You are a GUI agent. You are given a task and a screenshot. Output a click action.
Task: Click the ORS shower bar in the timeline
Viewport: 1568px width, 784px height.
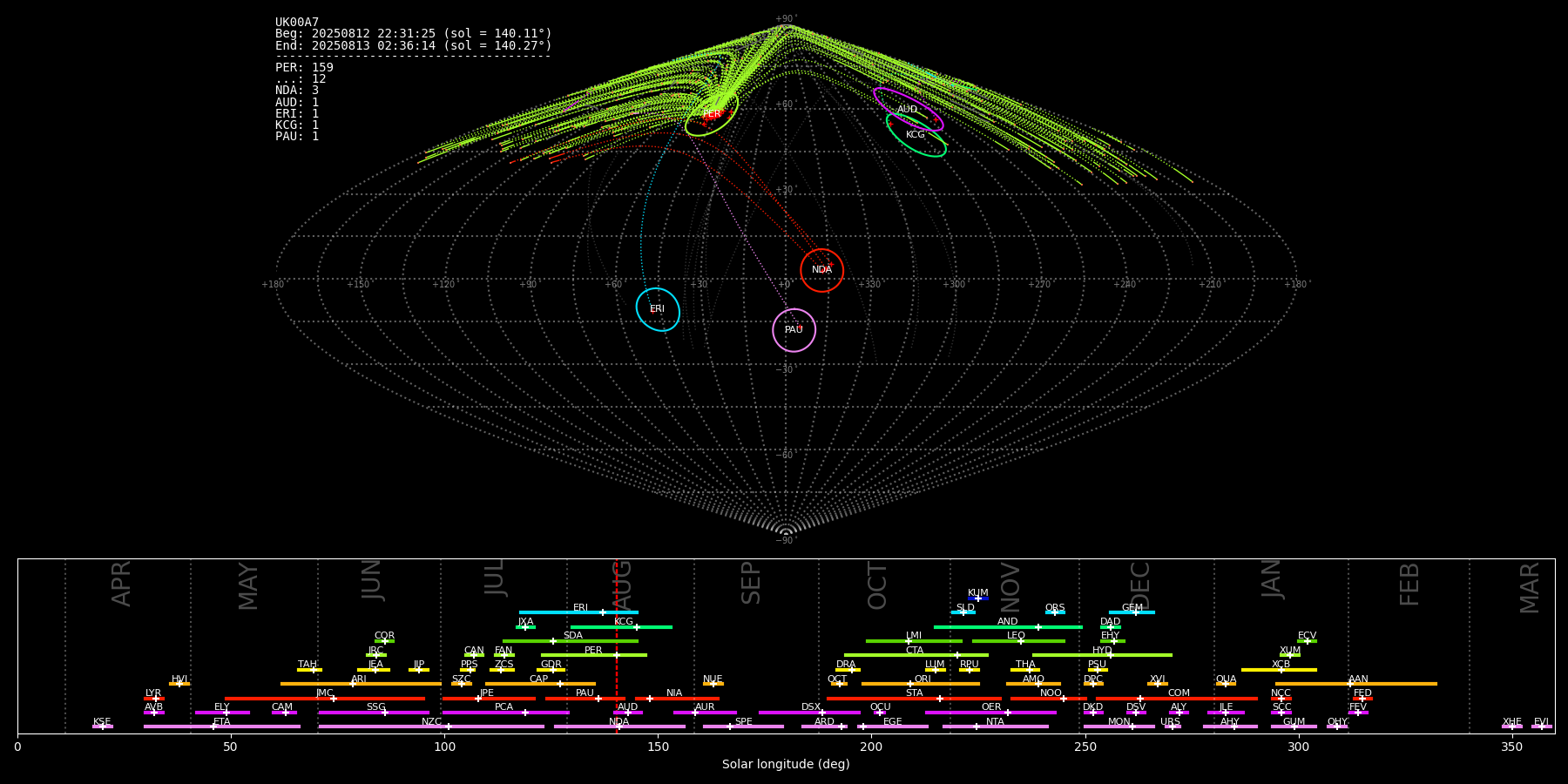(1055, 612)
